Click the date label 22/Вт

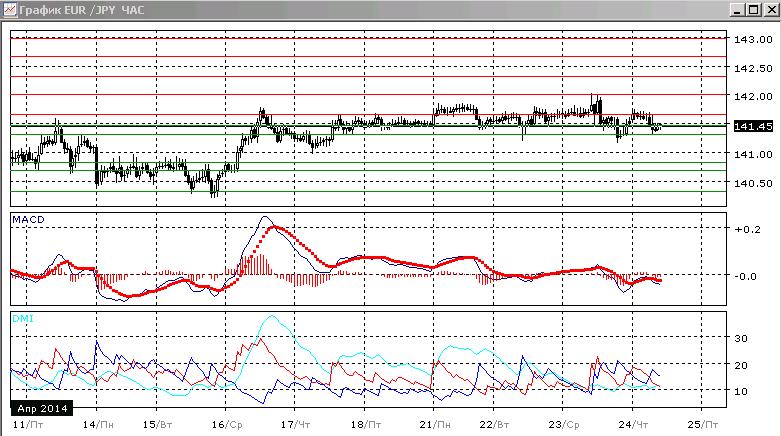coord(494,425)
